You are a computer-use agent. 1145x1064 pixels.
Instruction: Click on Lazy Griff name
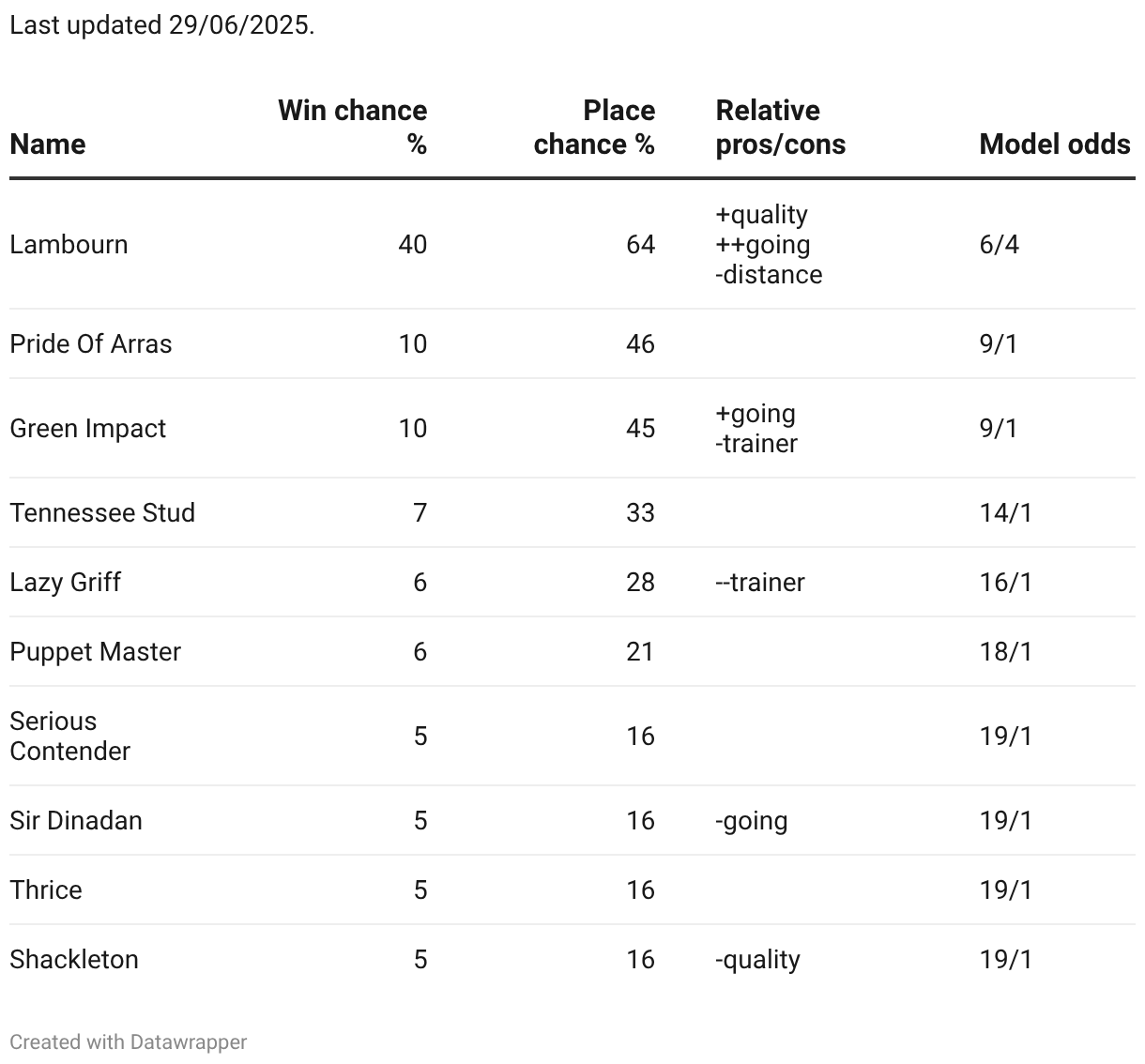65,583
